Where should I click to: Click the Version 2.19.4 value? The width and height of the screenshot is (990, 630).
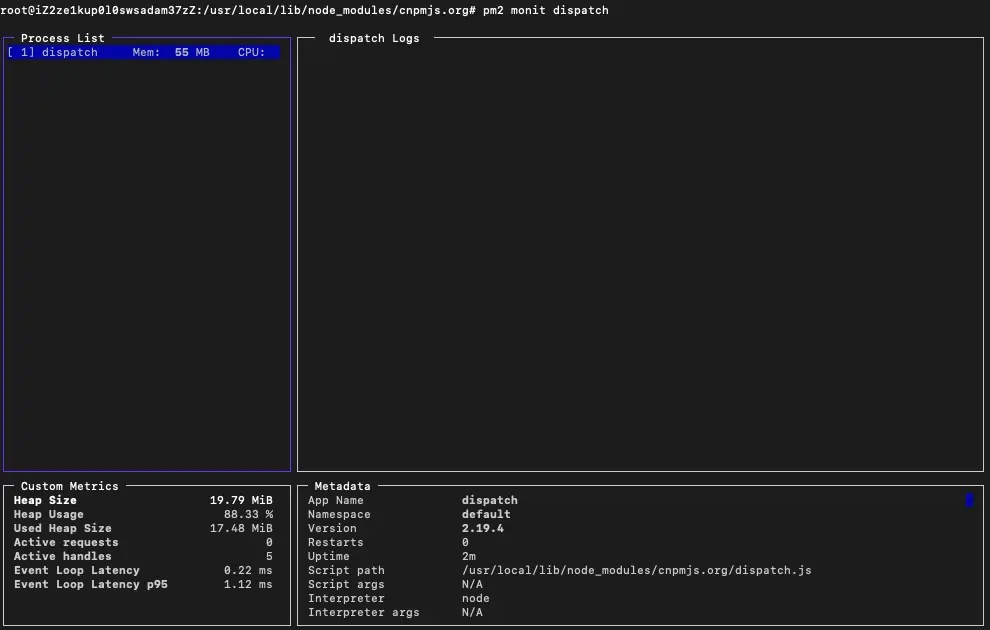pos(482,528)
